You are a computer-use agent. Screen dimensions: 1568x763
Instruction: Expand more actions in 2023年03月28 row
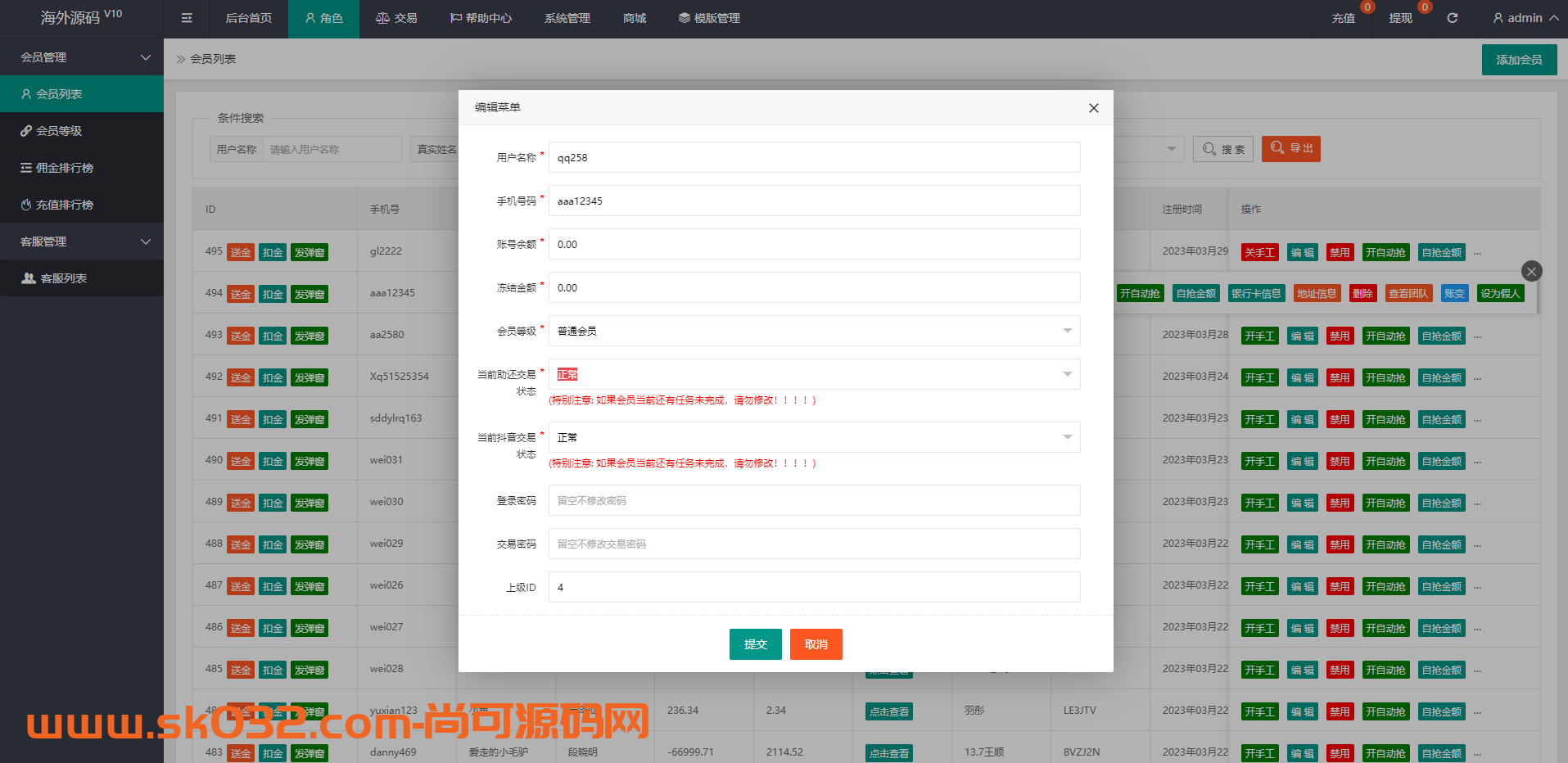(1477, 336)
